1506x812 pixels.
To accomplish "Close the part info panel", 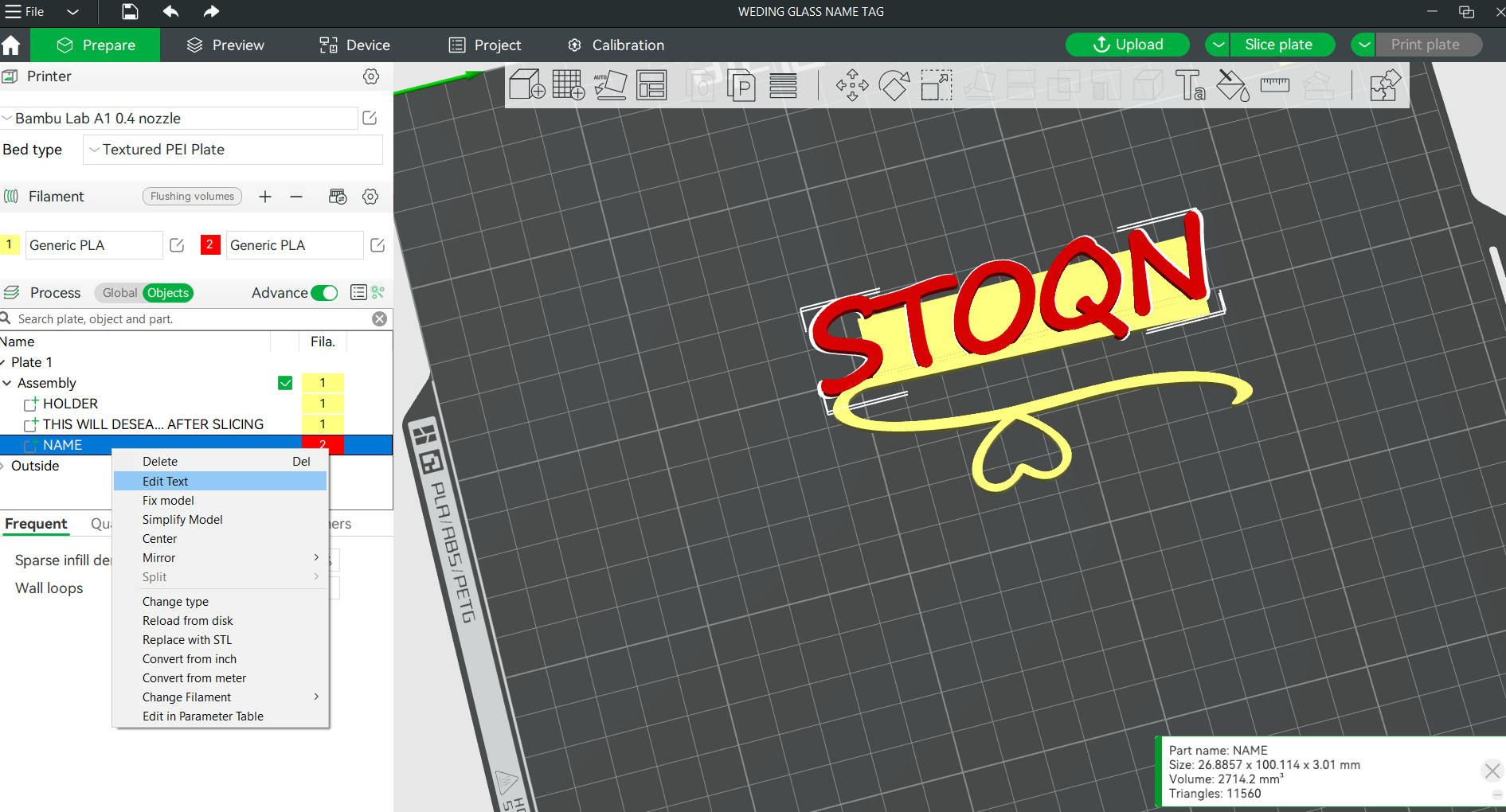I will pyautogui.click(x=1492, y=771).
